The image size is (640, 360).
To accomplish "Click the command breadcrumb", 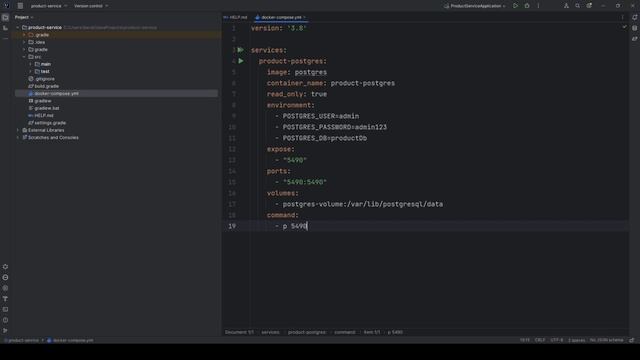I will pos(345,332).
